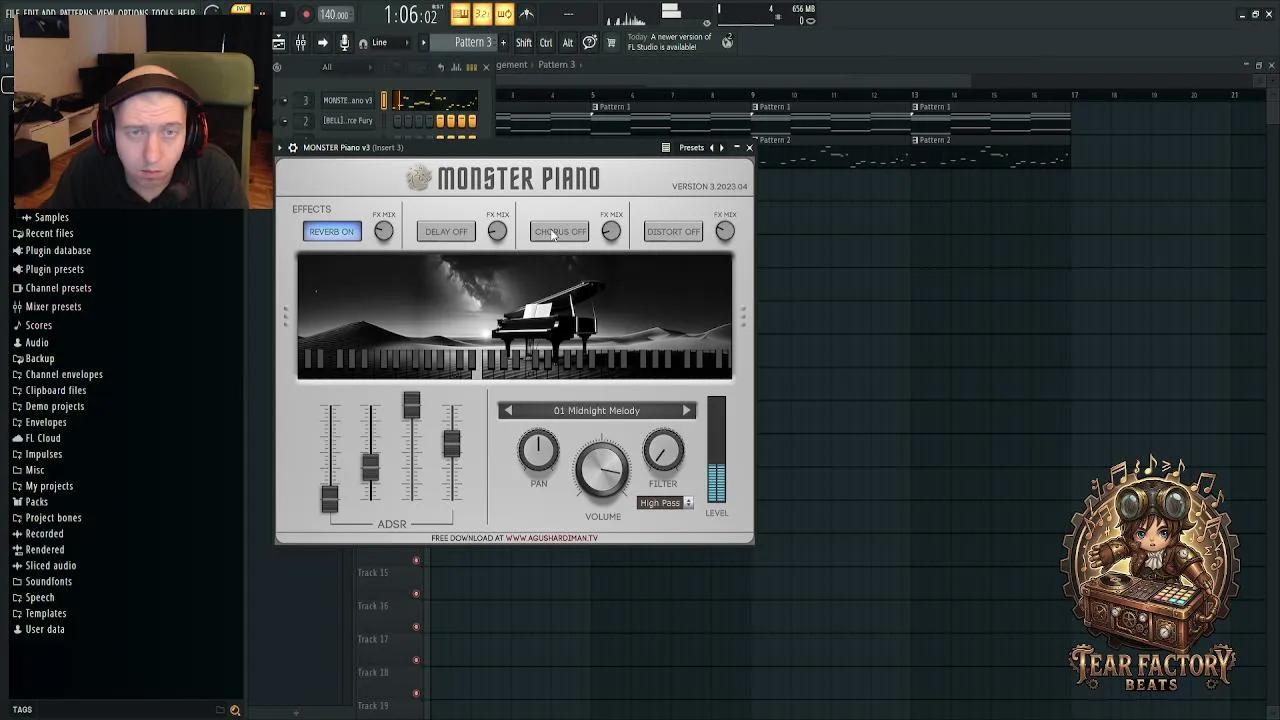Set the tempo field showing 140.000

[x=334, y=15]
